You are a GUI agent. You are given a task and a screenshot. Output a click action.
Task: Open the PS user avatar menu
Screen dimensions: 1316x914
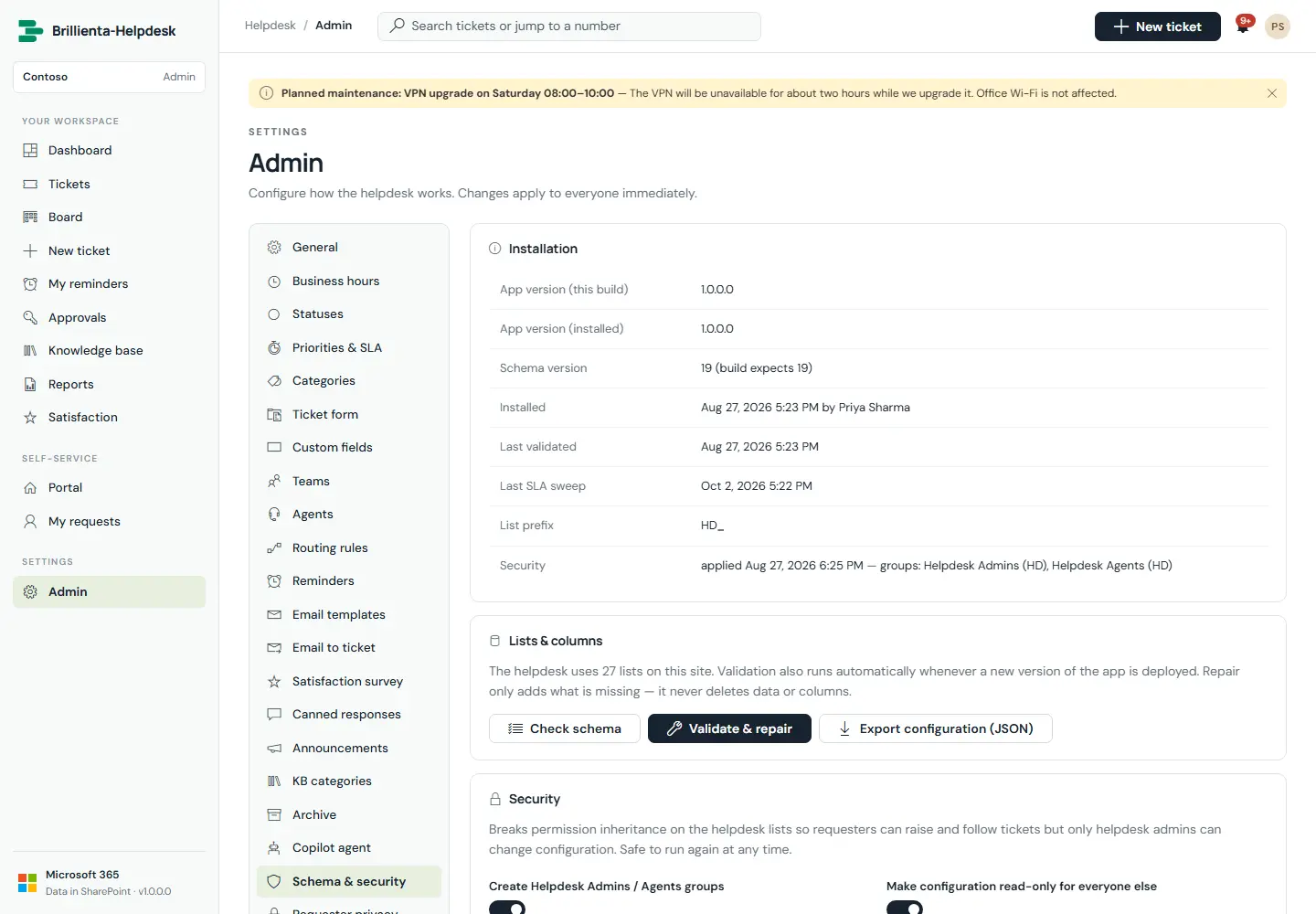coord(1278,27)
